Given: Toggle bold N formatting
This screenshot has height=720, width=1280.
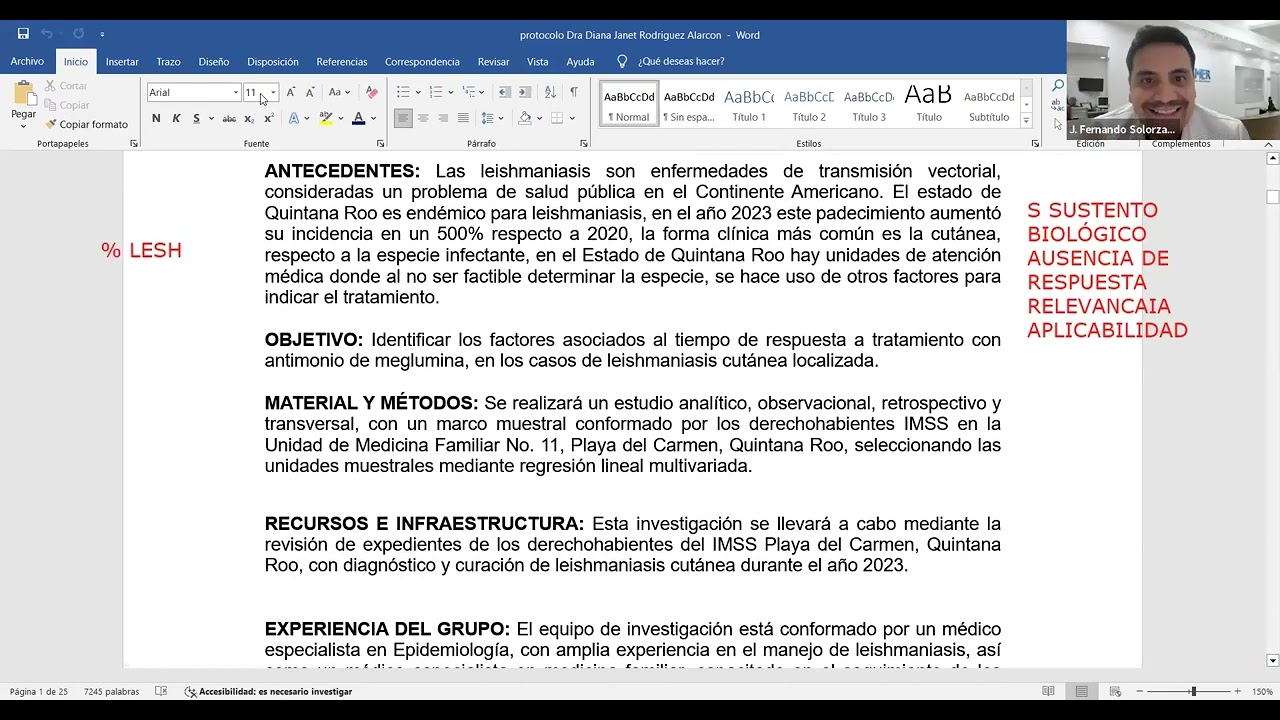Looking at the screenshot, I should pos(156,118).
